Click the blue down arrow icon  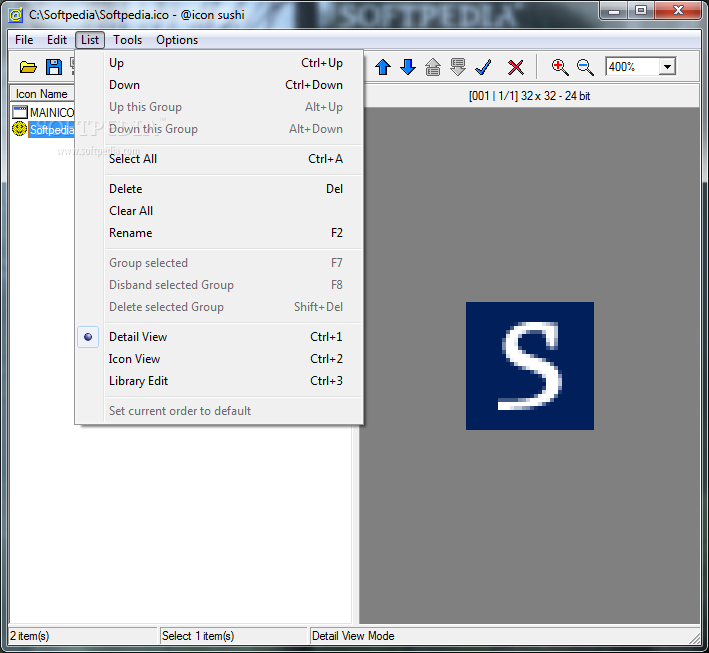coord(408,67)
